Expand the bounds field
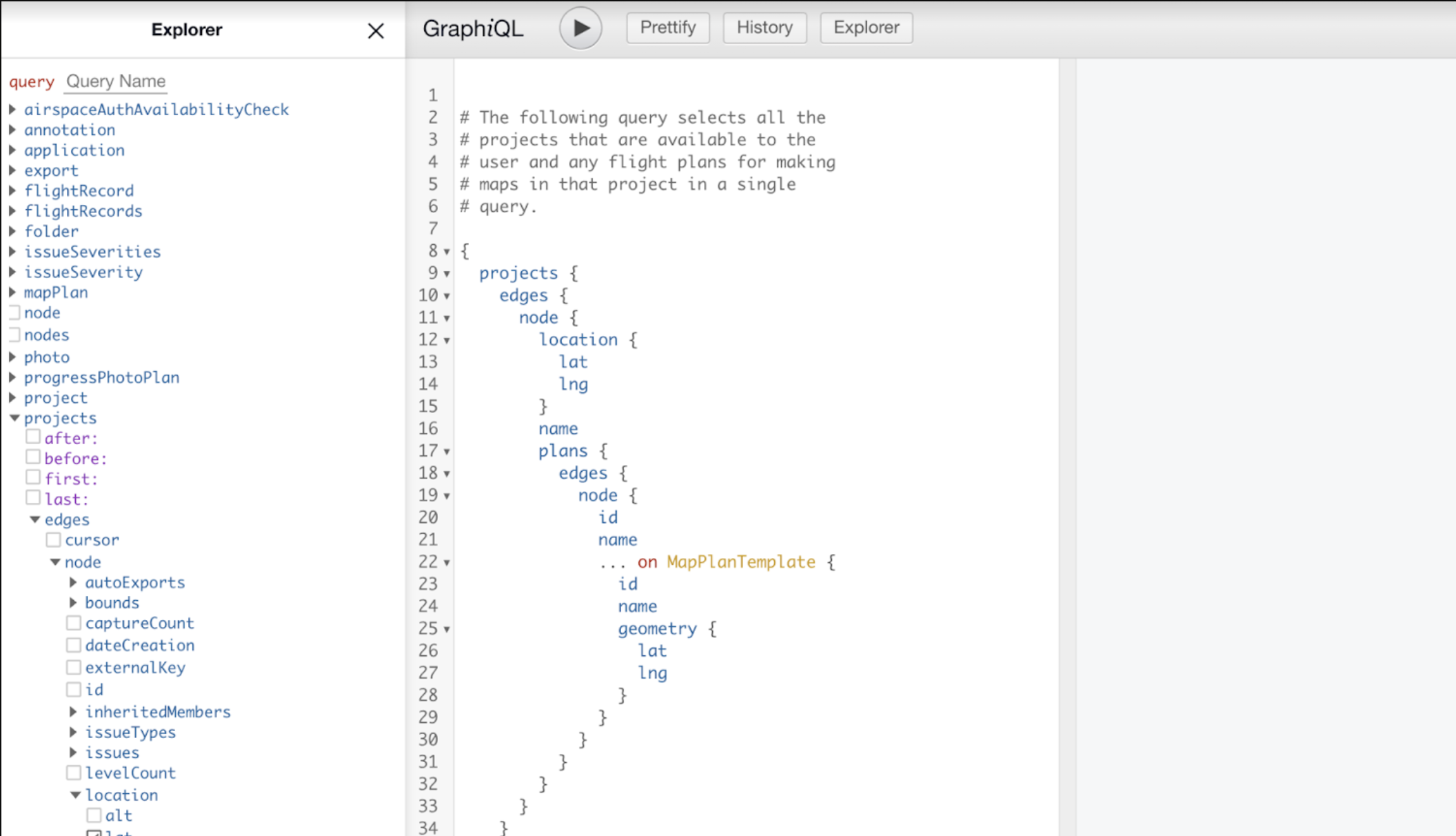Screen dimensions: 1456x836 tap(74, 603)
